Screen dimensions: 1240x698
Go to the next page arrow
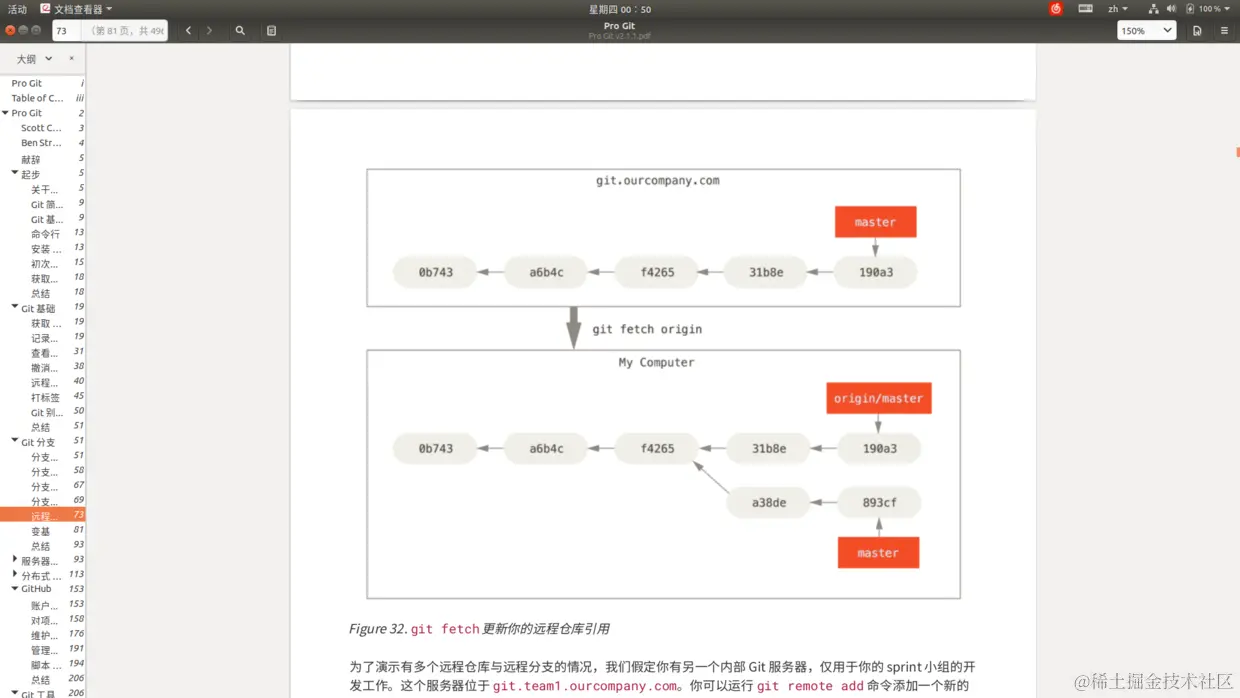[209, 31]
